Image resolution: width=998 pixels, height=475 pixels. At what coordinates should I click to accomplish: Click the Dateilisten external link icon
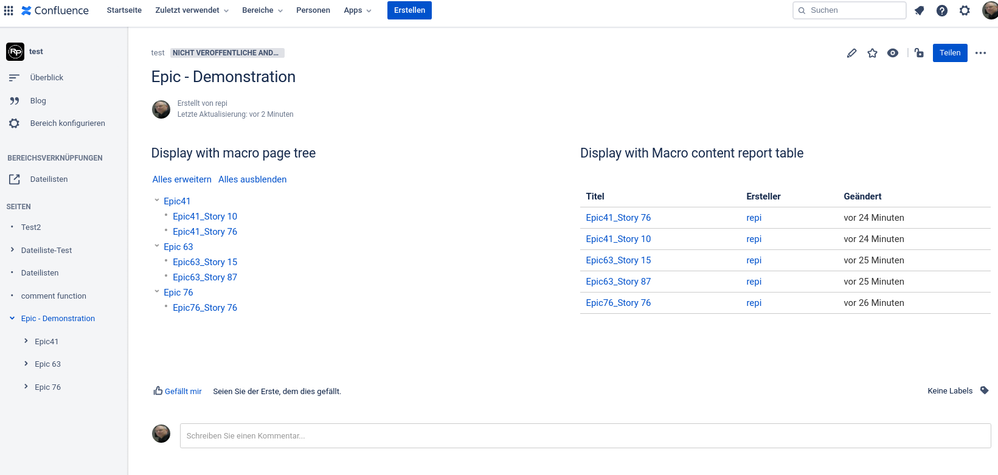(14, 180)
